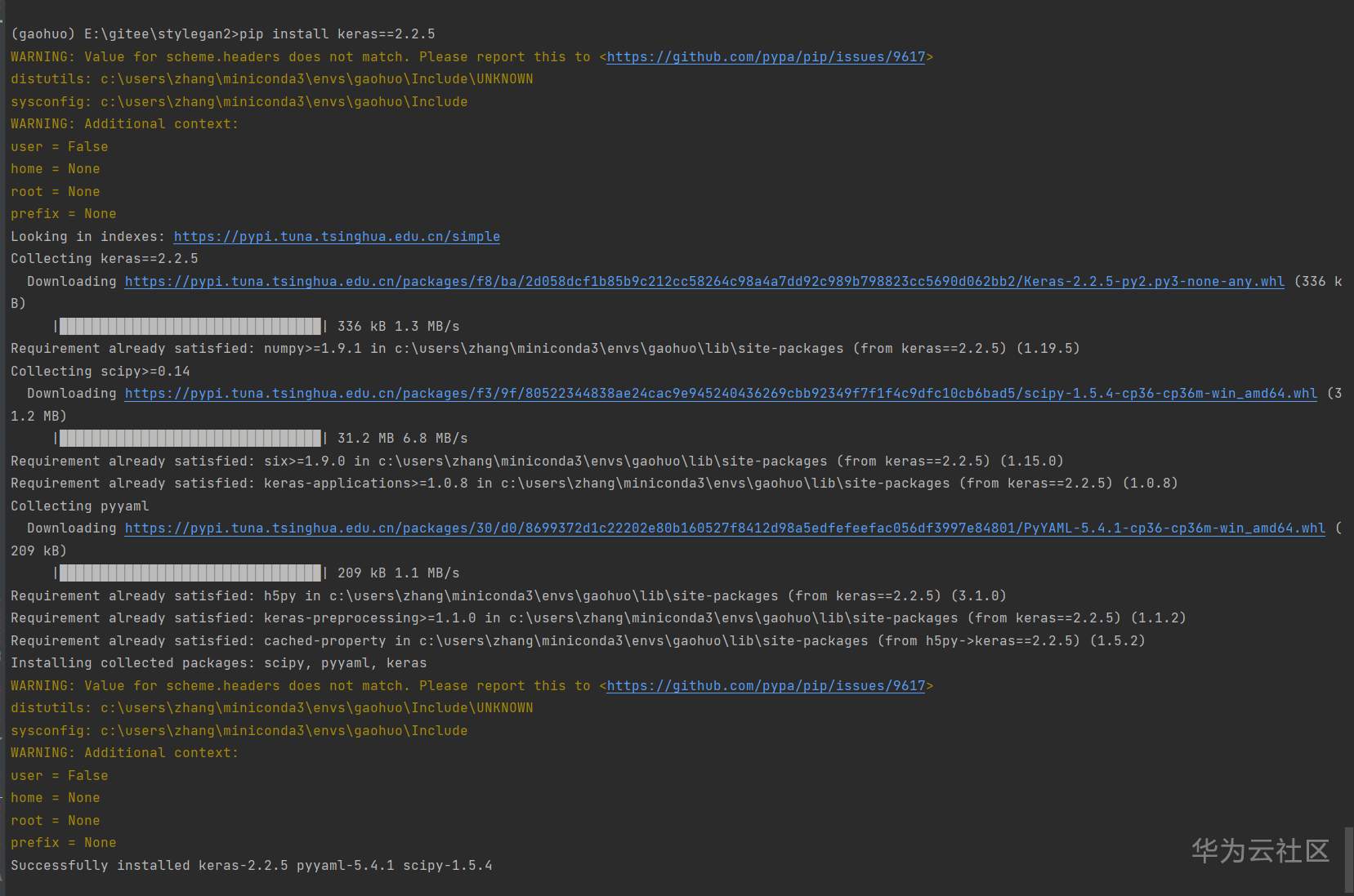Click the numpy "Requirement already satisfied" line
Screen dimensions: 1354x896
pos(544,349)
